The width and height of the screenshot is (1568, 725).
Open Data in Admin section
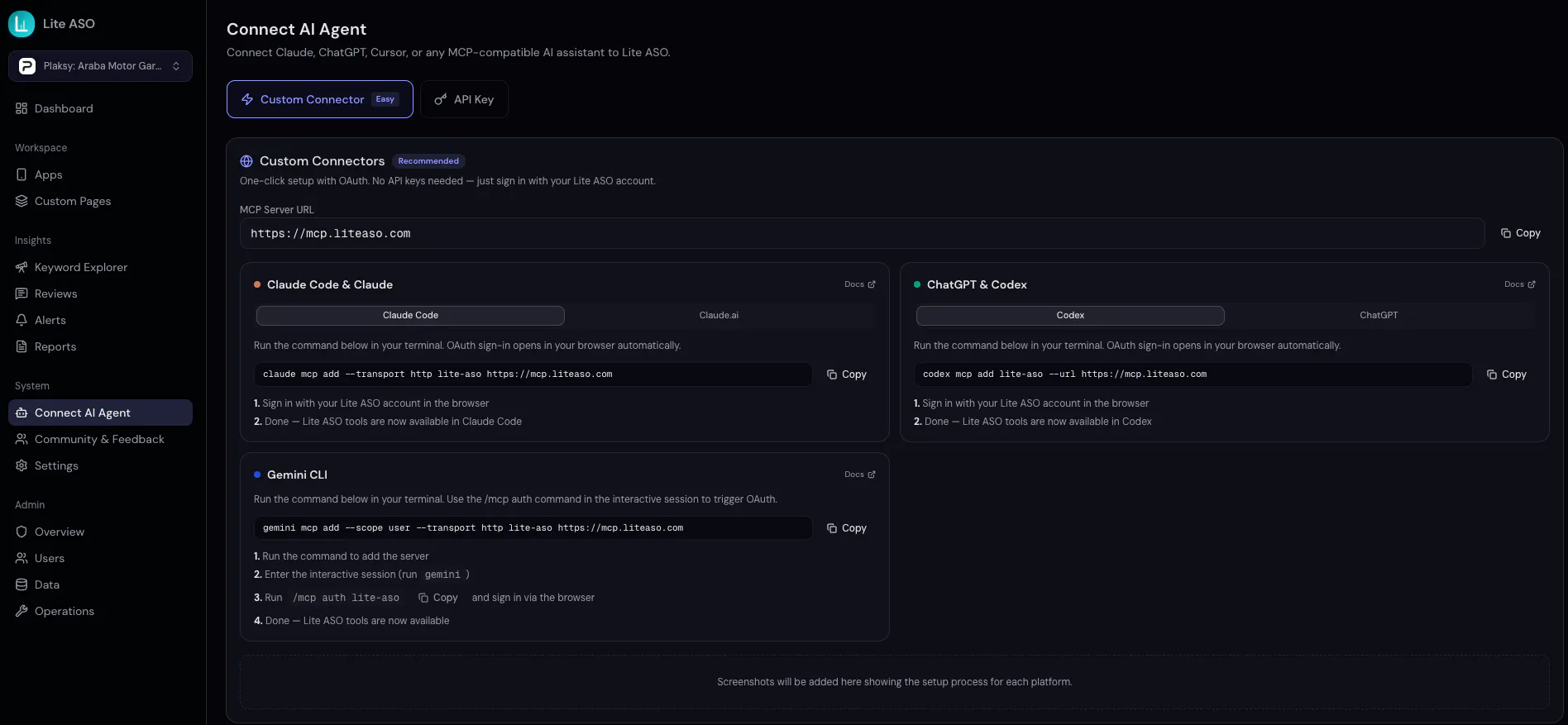point(100,584)
